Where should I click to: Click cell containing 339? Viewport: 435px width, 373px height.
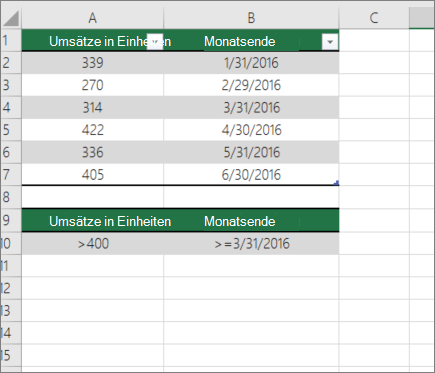tap(93, 63)
